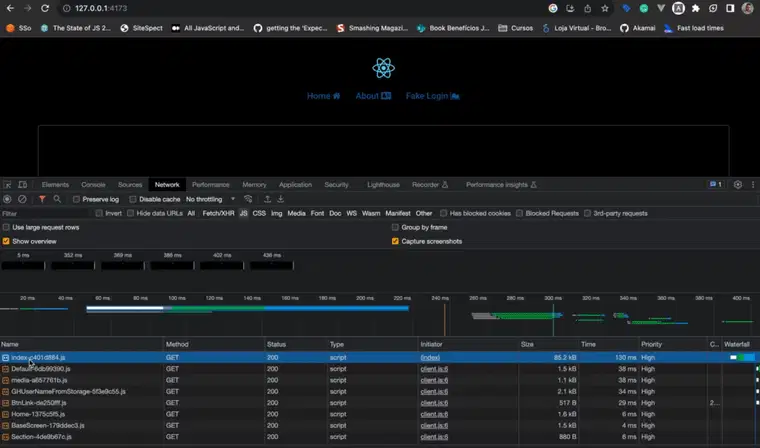Open the DevTools three-dot menu
This screenshot has width=760, height=448.
click(x=751, y=185)
